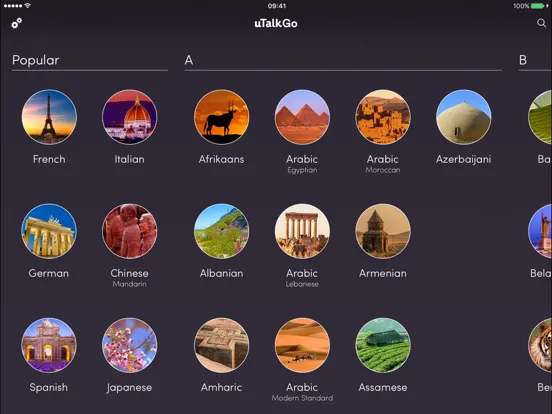Tap the battery indicator in status bar
The image size is (552, 414).
point(538,6)
